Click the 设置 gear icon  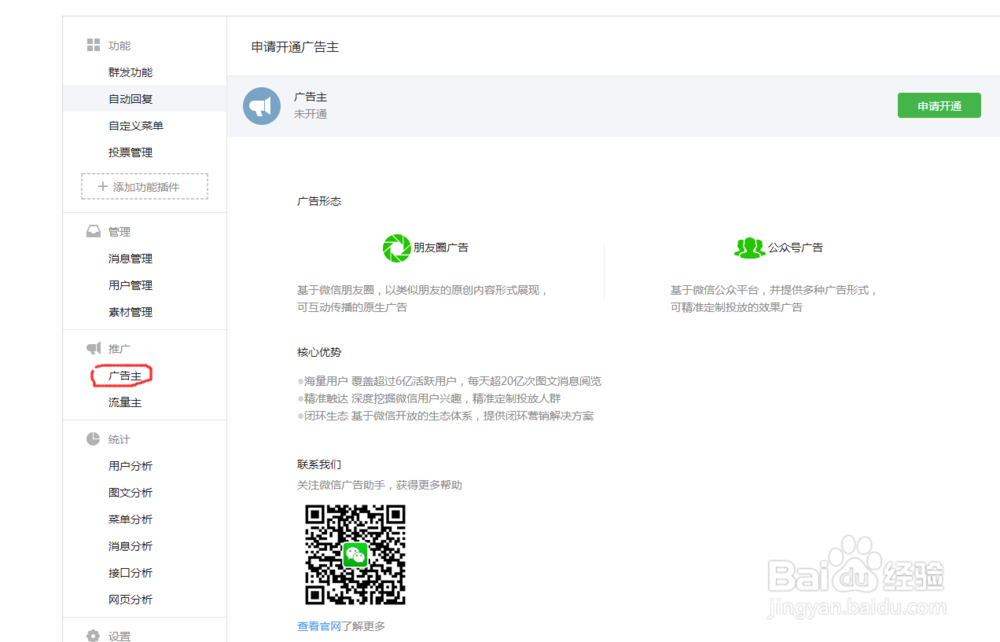click(x=93, y=636)
